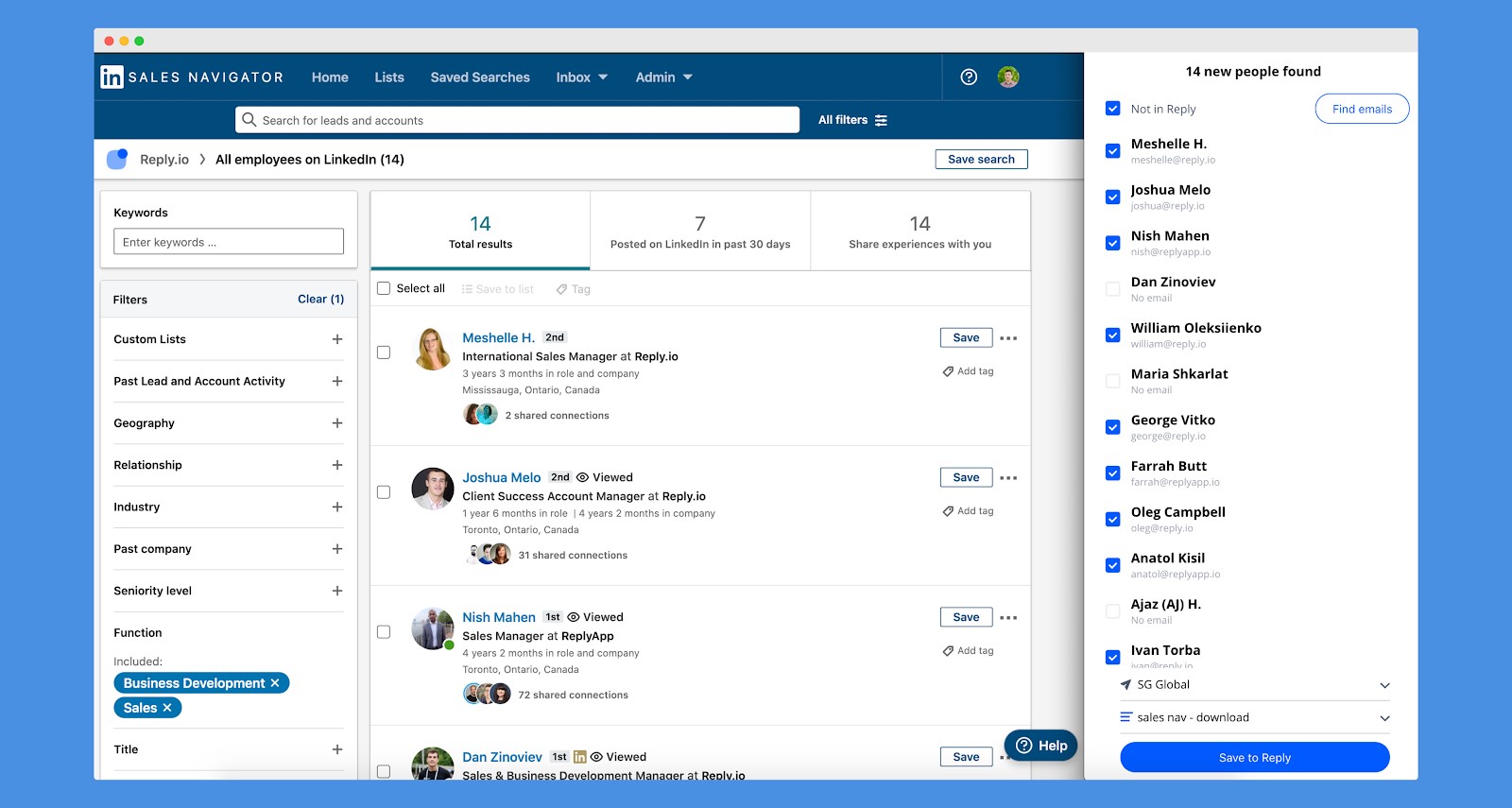The image size is (1512, 808).
Task: Click the search magnifier icon
Action: 249,120
